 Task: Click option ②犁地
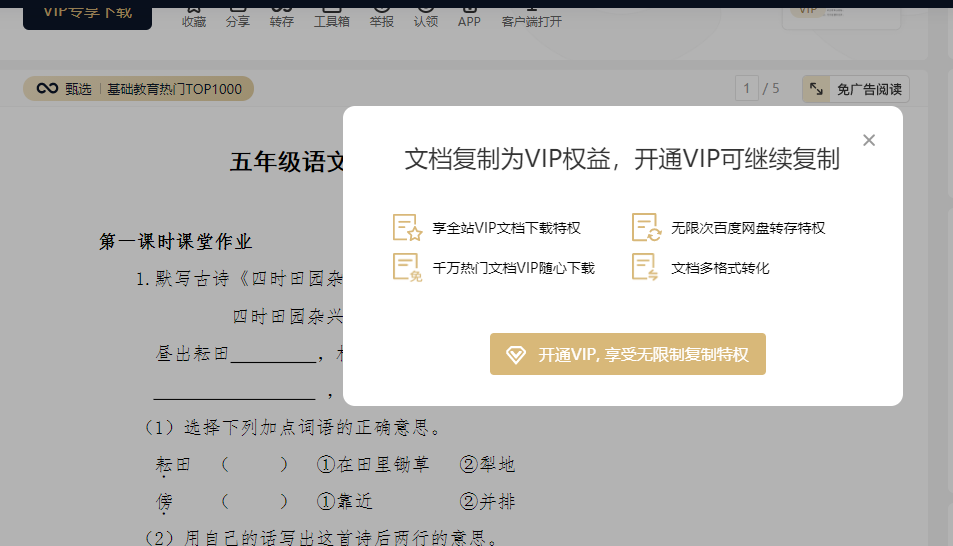(487, 465)
